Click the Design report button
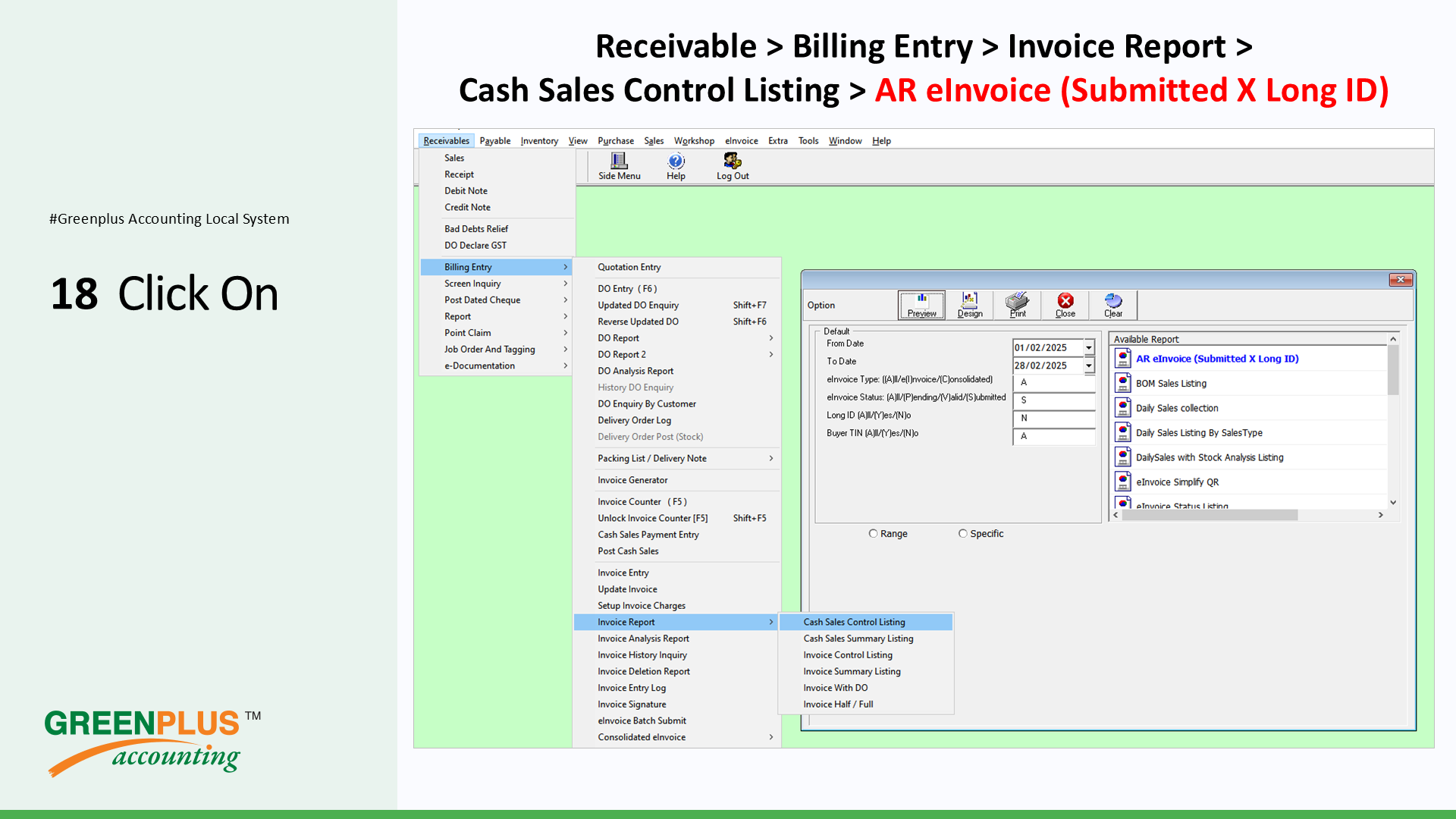1456x819 pixels. pyautogui.click(x=969, y=305)
